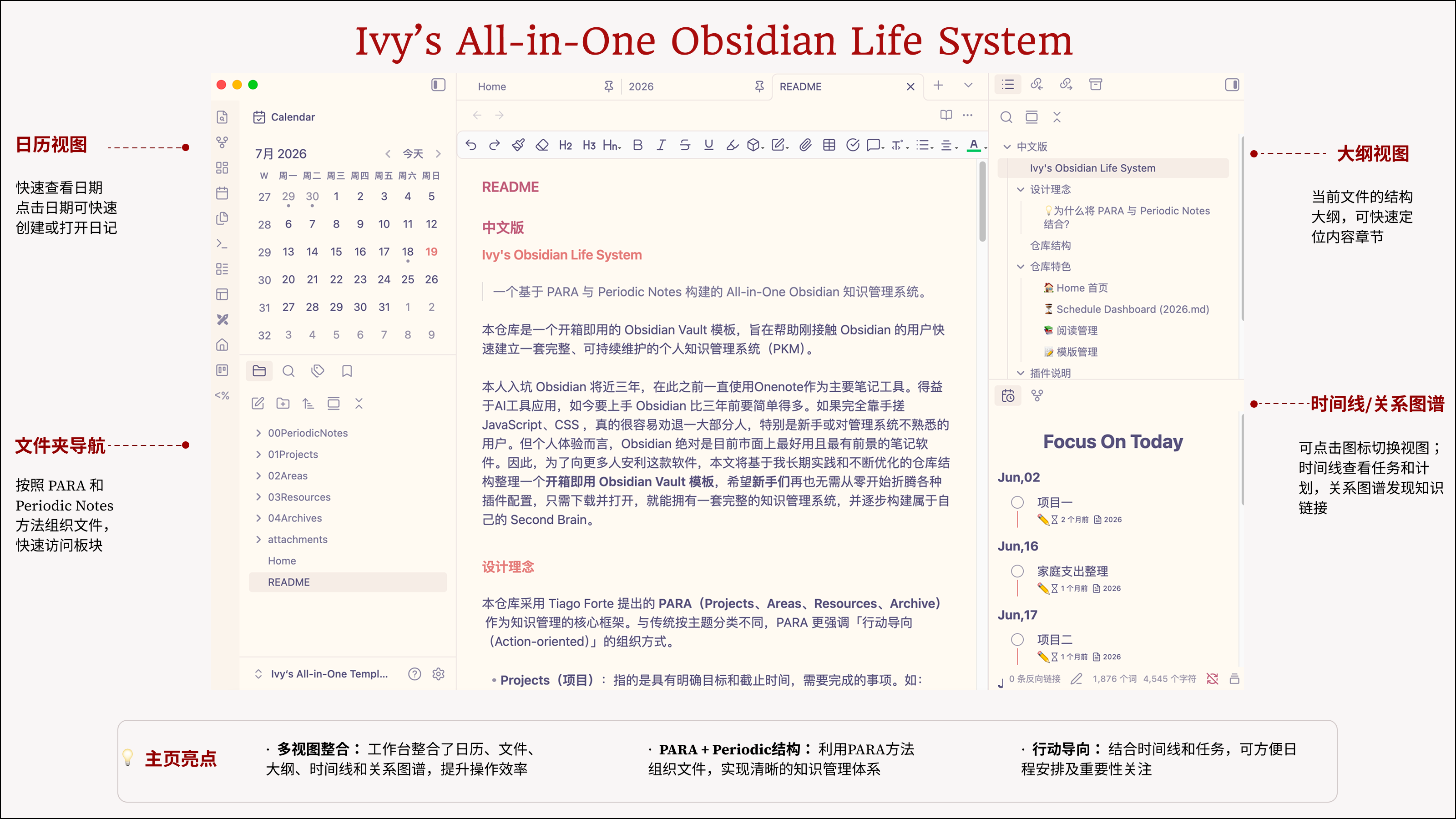
Task: Click the redo icon in editing toolbar
Action: pos(495,145)
